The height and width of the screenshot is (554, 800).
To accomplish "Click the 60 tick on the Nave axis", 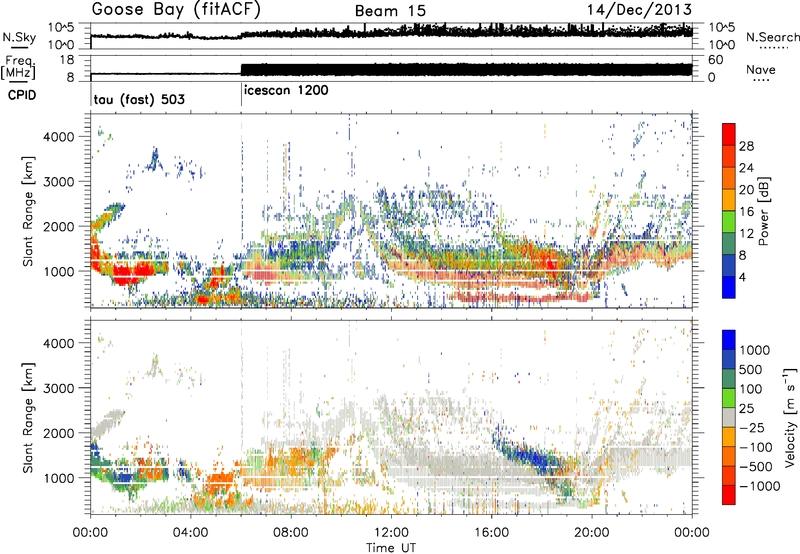I will coord(715,60).
